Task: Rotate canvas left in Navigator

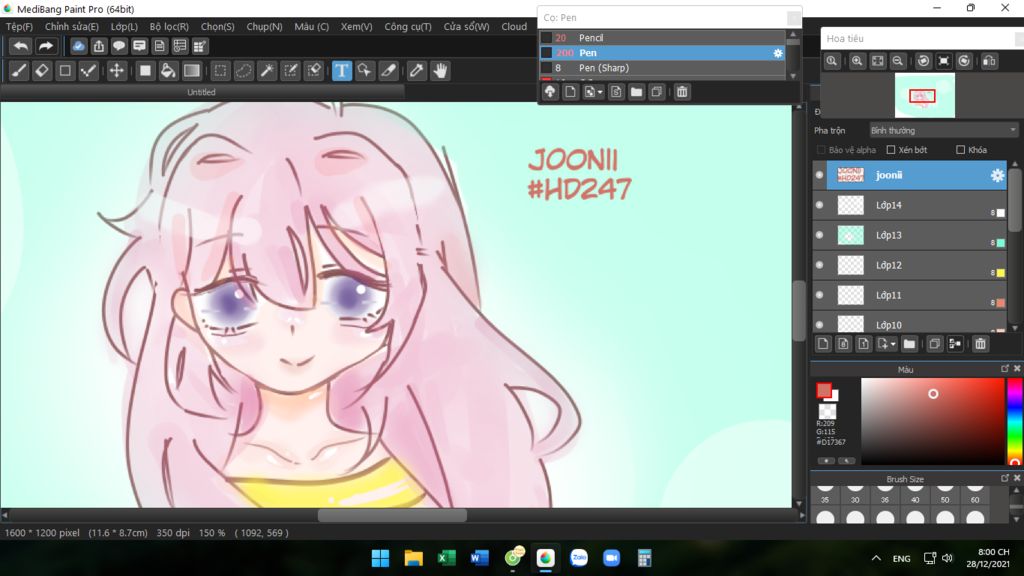Action: [x=923, y=61]
